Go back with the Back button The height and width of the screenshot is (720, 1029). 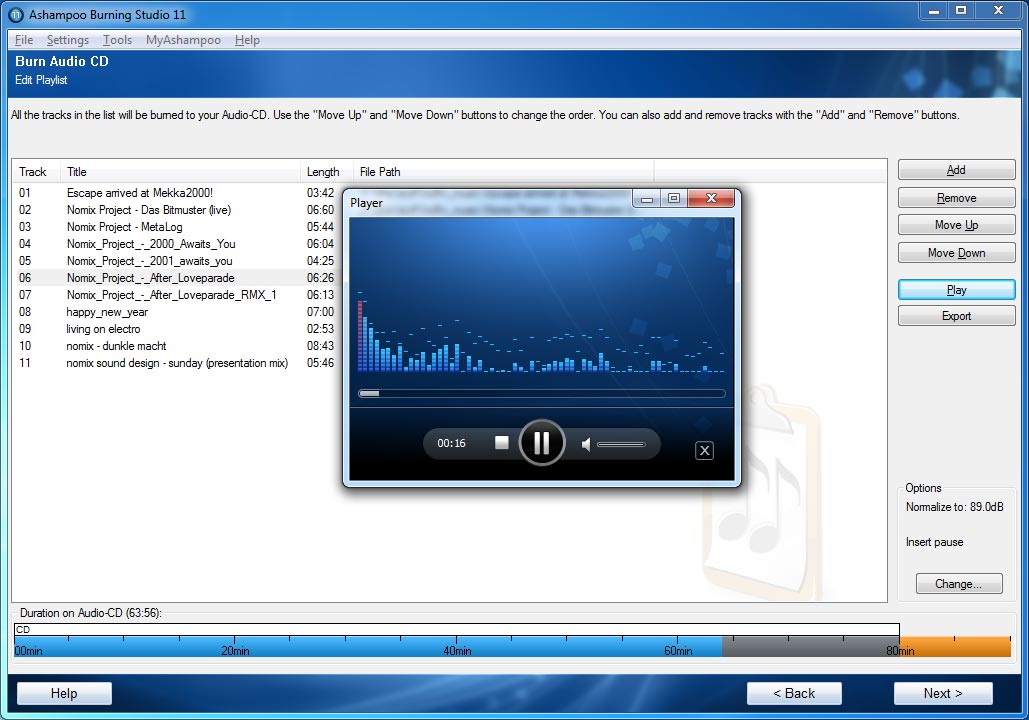794,693
